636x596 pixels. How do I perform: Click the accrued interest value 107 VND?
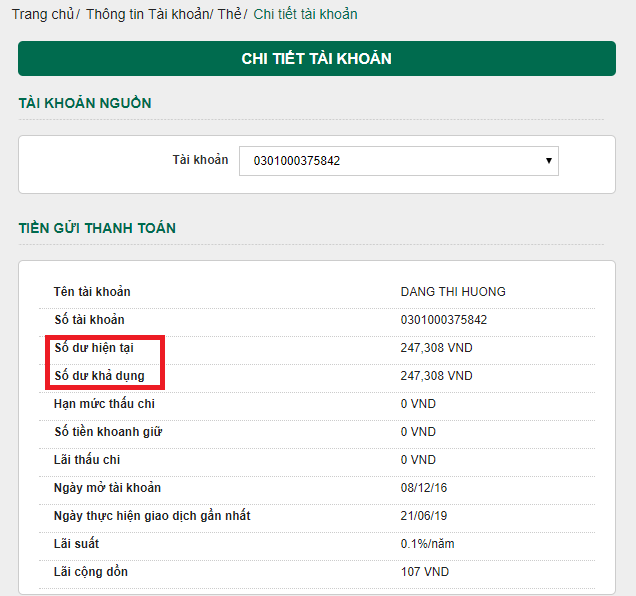coord(425,572)
